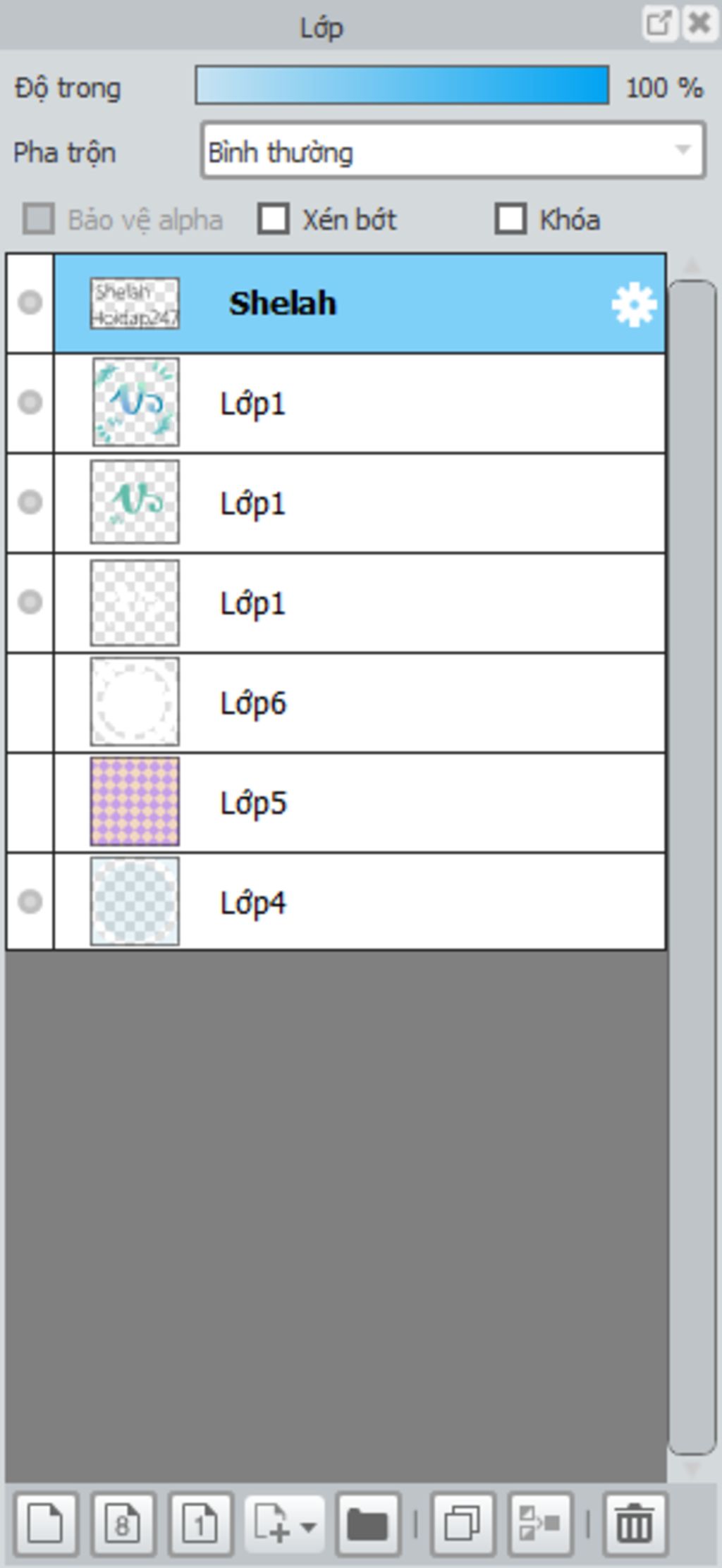Add a new 8-bit layer
Viewport: 722px width, 1568px height.
122,1524
